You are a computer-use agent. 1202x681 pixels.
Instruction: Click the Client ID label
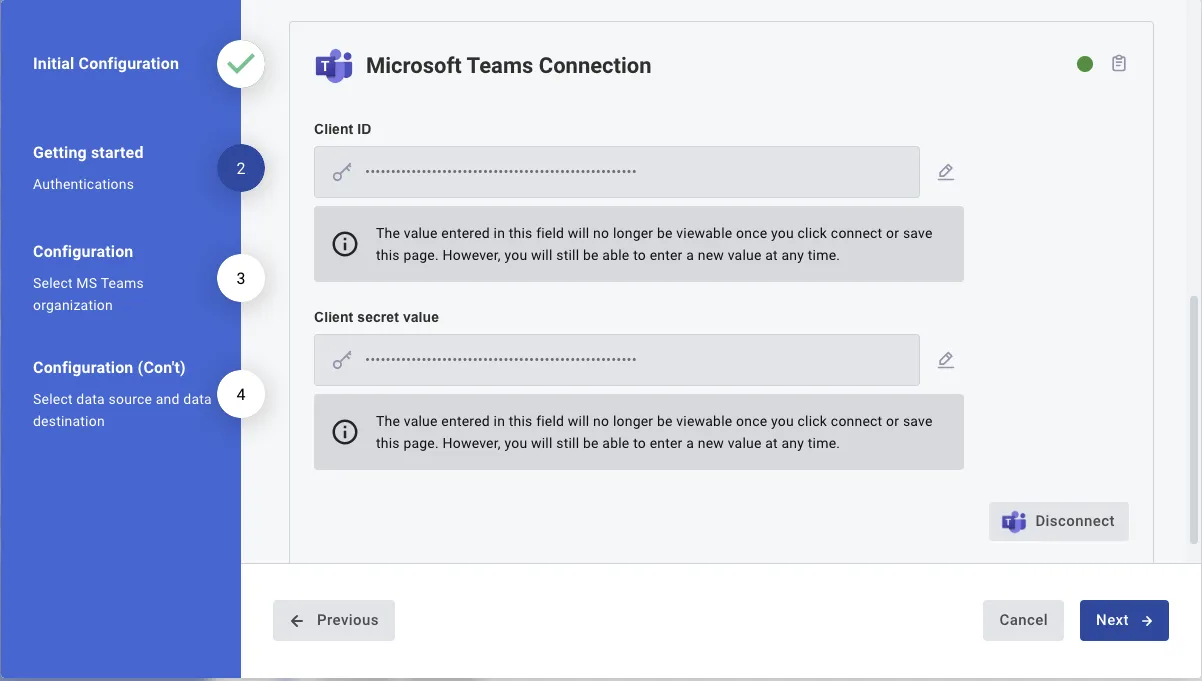(343, 129)
